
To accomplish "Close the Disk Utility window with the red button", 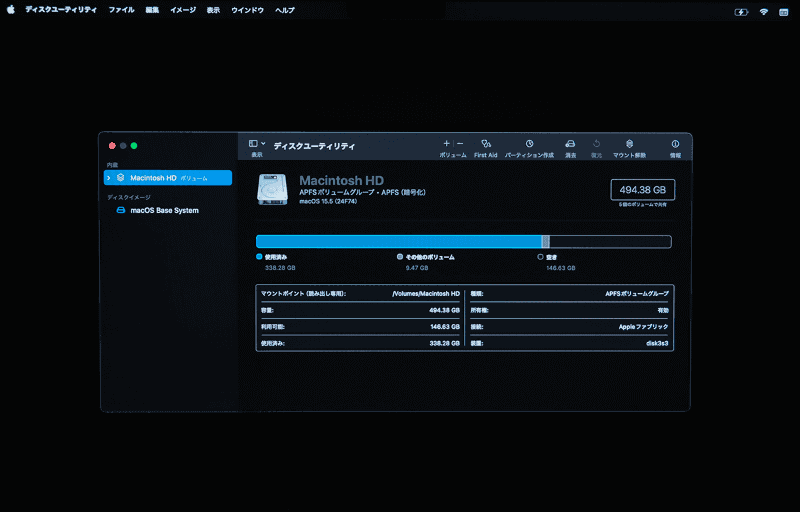I will click(112, 146).
